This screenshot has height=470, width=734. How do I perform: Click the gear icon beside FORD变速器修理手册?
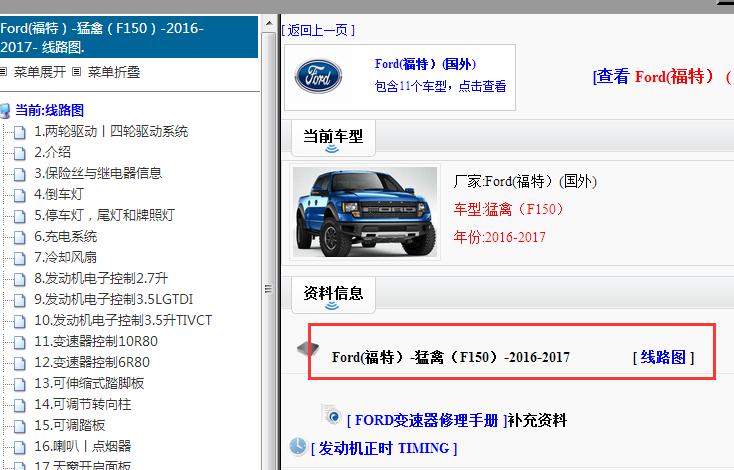332,415
